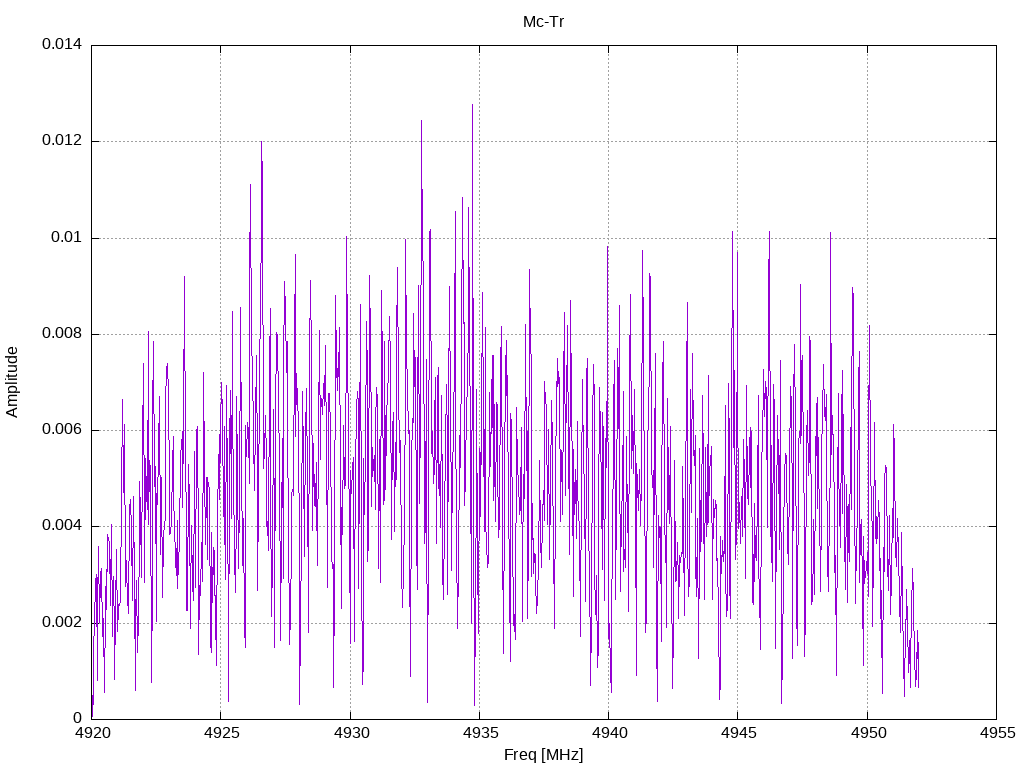Click the plot title Mc-Tr

tap(543, 22)
